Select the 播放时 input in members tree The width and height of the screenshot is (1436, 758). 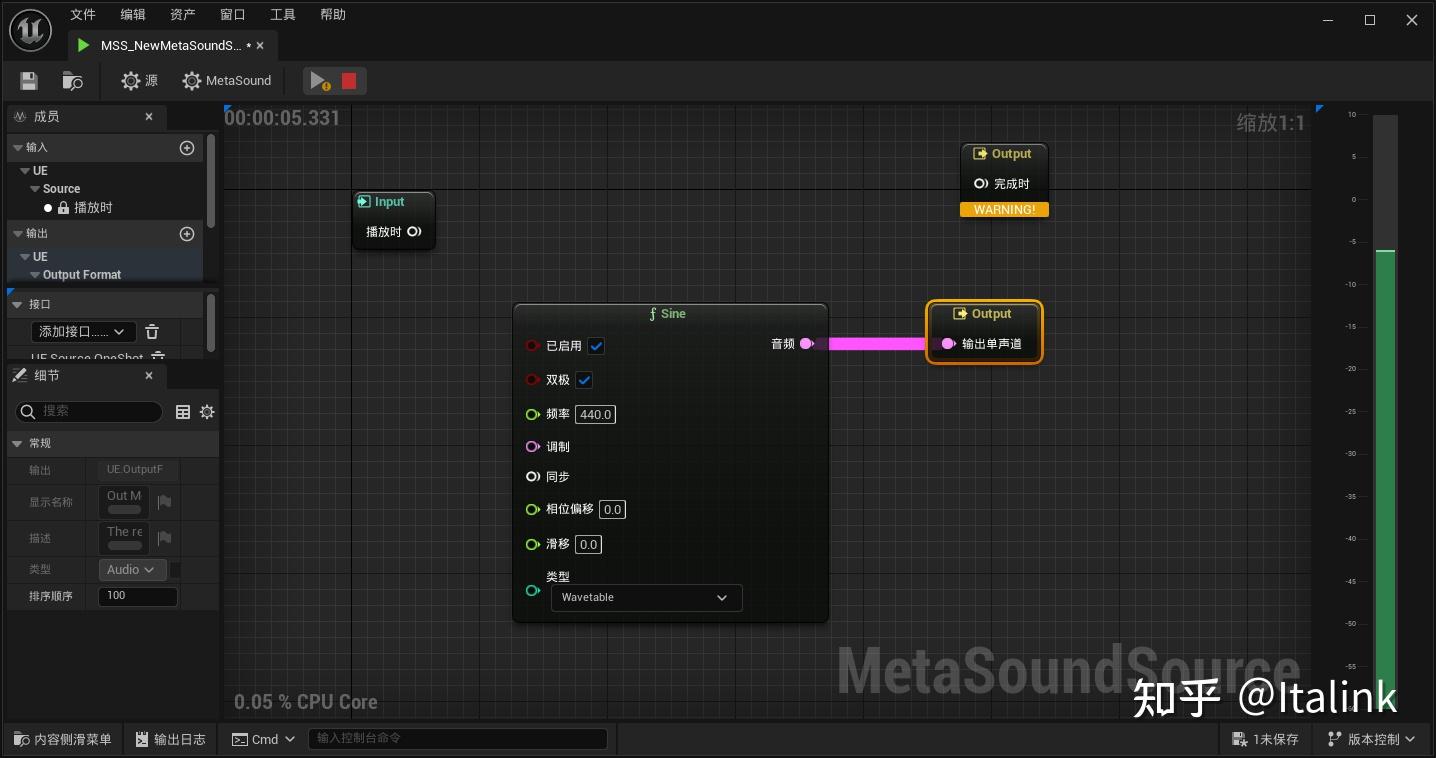tap(93, 208)
